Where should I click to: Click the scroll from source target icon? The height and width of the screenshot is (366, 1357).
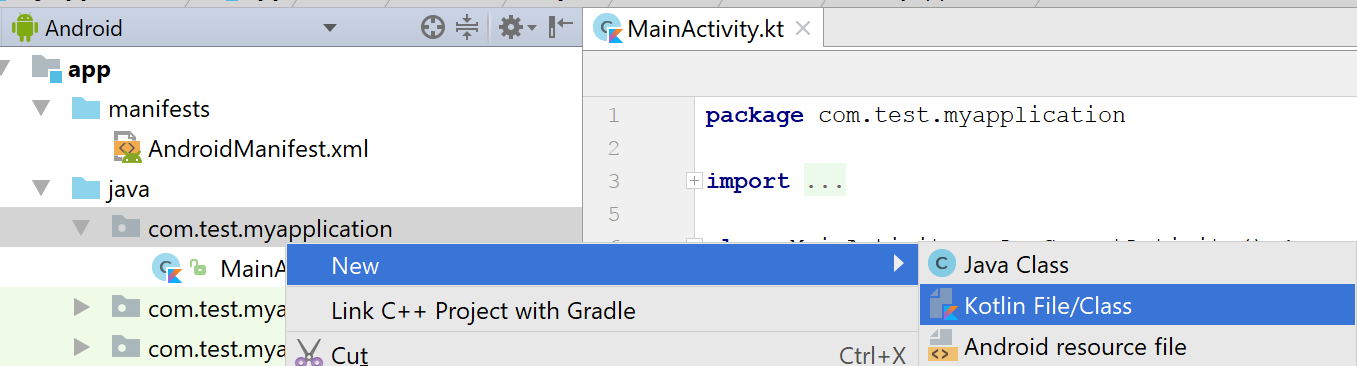(x=432, y=28)
